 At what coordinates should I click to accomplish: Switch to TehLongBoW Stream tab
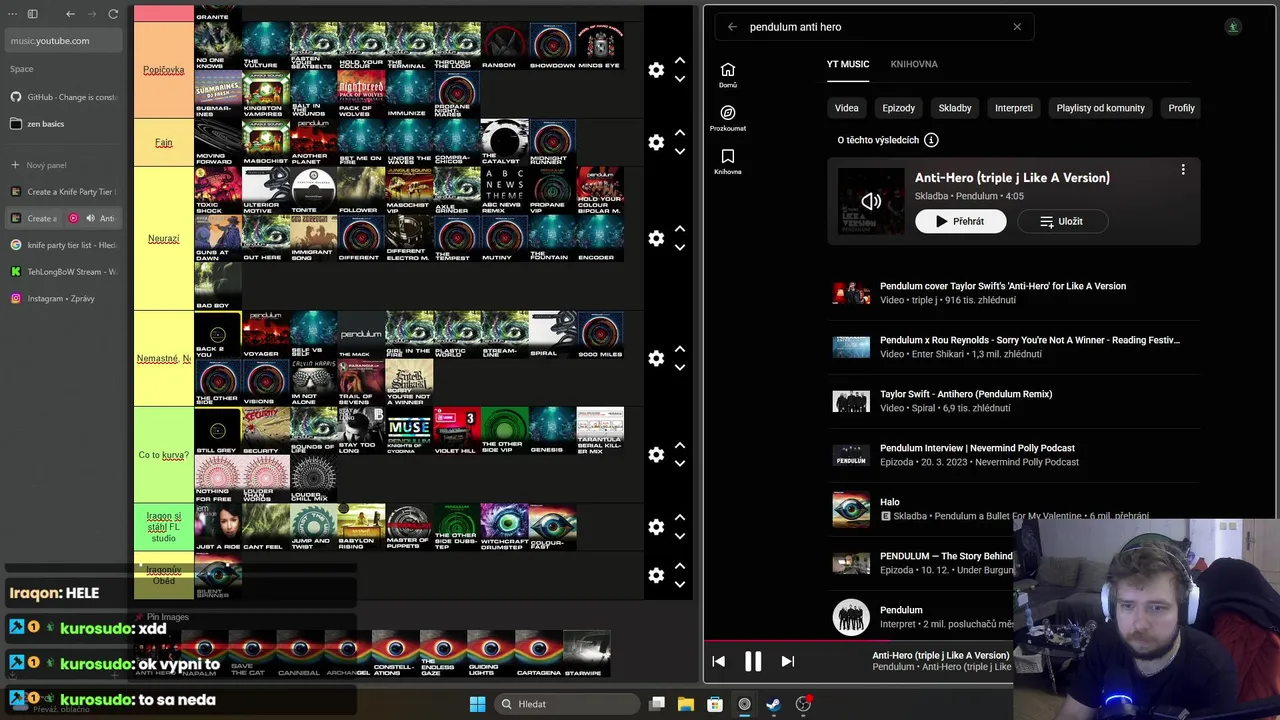[x=63, y=272]
